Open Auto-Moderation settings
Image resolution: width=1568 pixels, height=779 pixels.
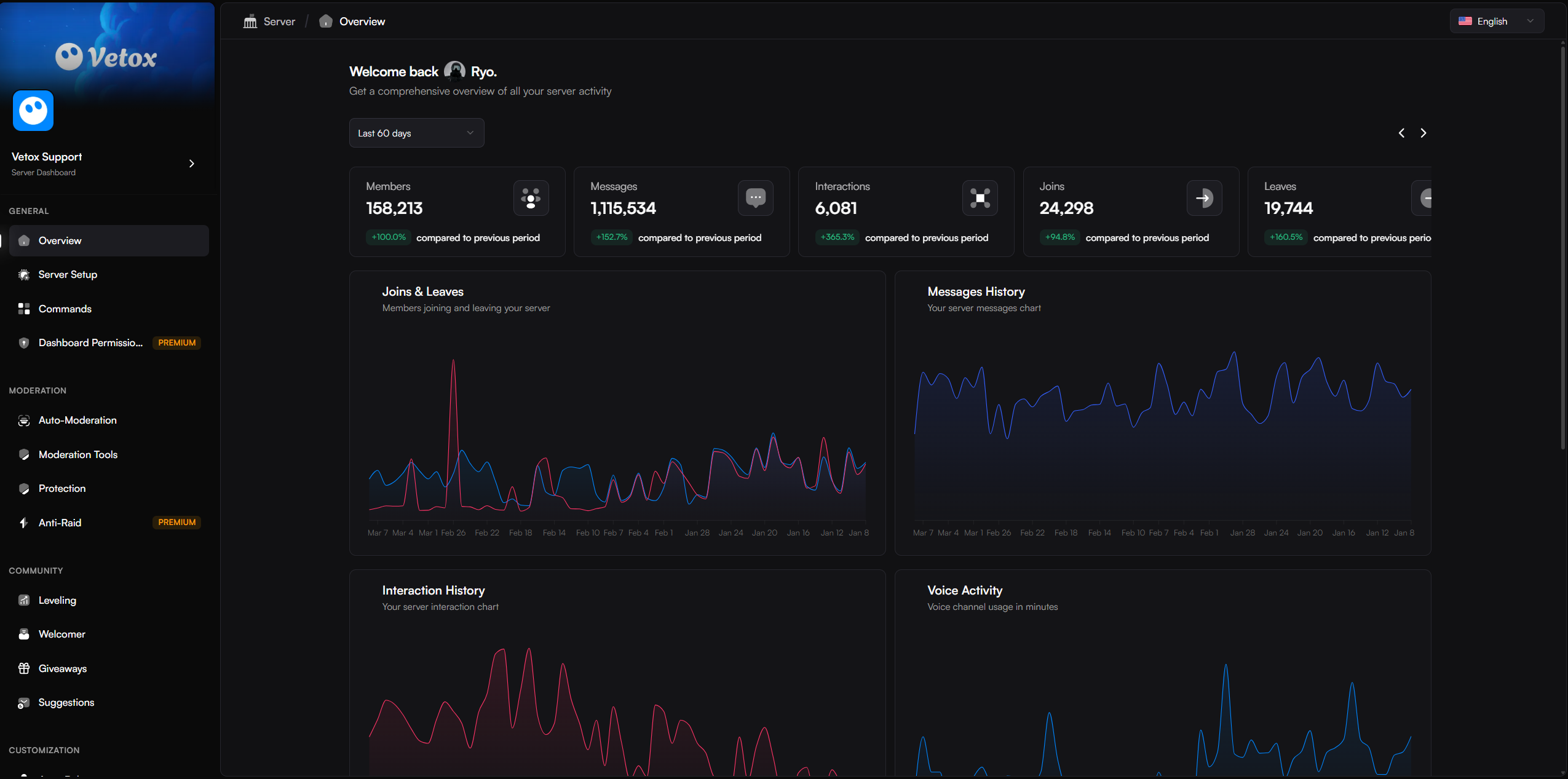point(77,420)
